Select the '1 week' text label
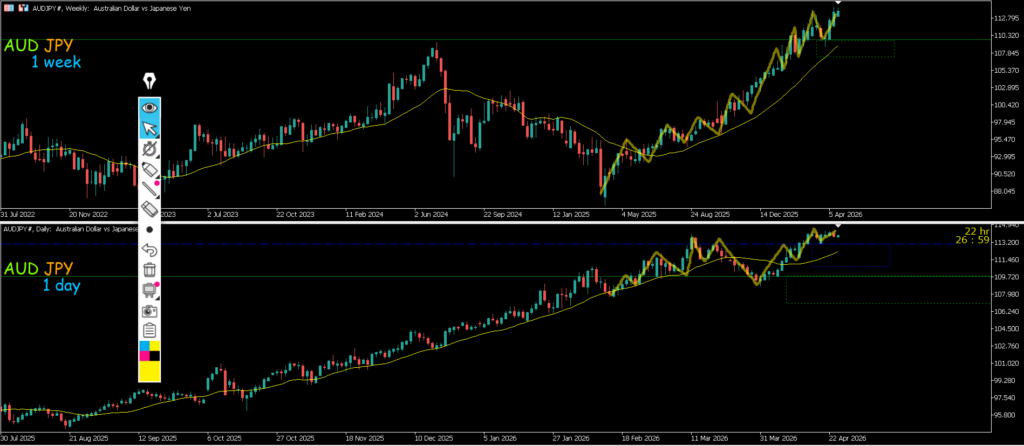The height and width of the screenshot is (446, 1024). point(56,63)
